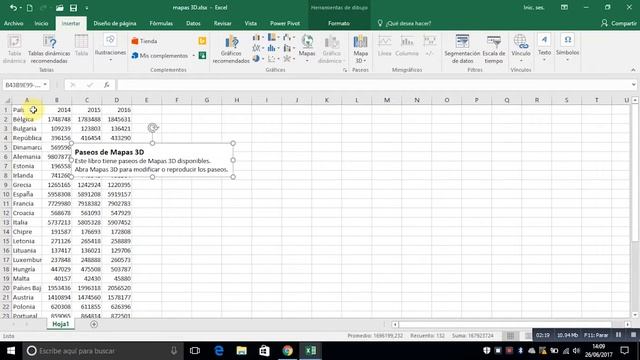
Task: Open Microsoft Edge from the taskbar
Action: tap(219, 351)
